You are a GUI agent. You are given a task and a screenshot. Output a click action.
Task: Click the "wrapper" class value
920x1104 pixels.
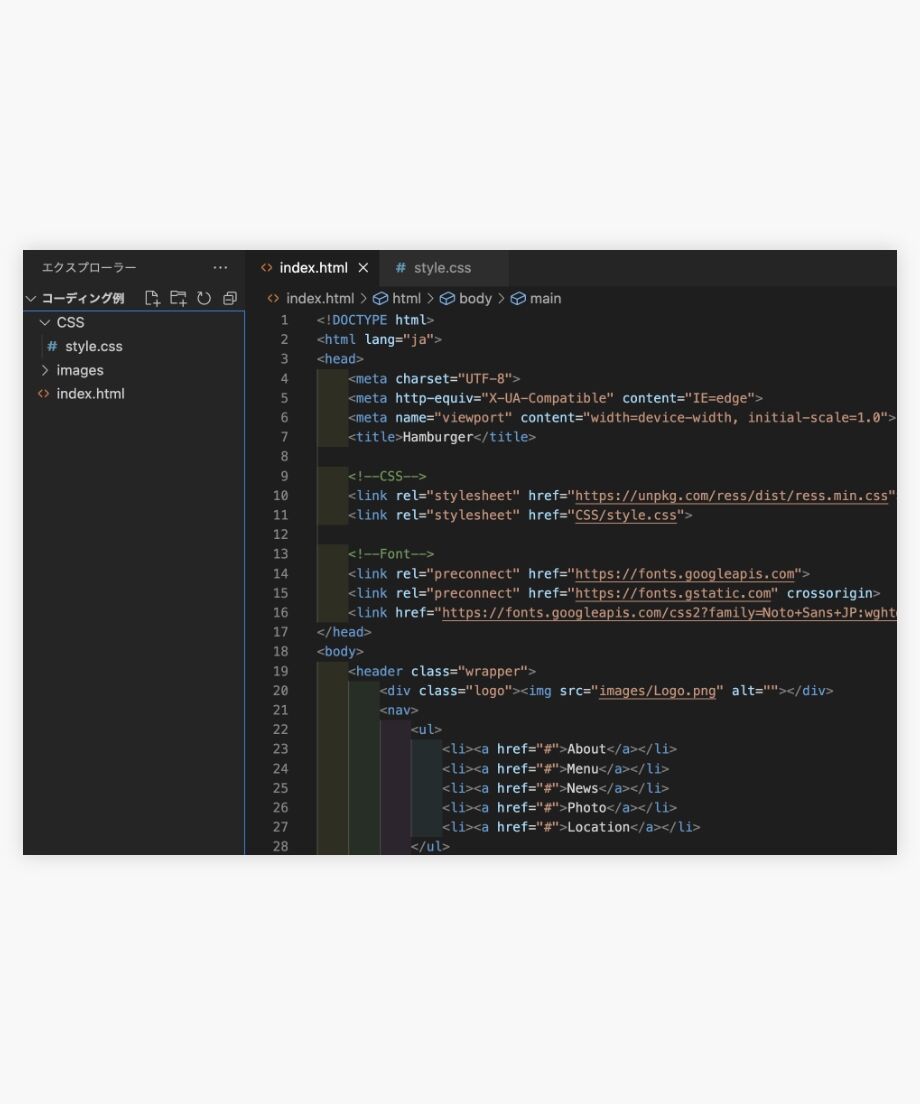[x=493, y=672]
